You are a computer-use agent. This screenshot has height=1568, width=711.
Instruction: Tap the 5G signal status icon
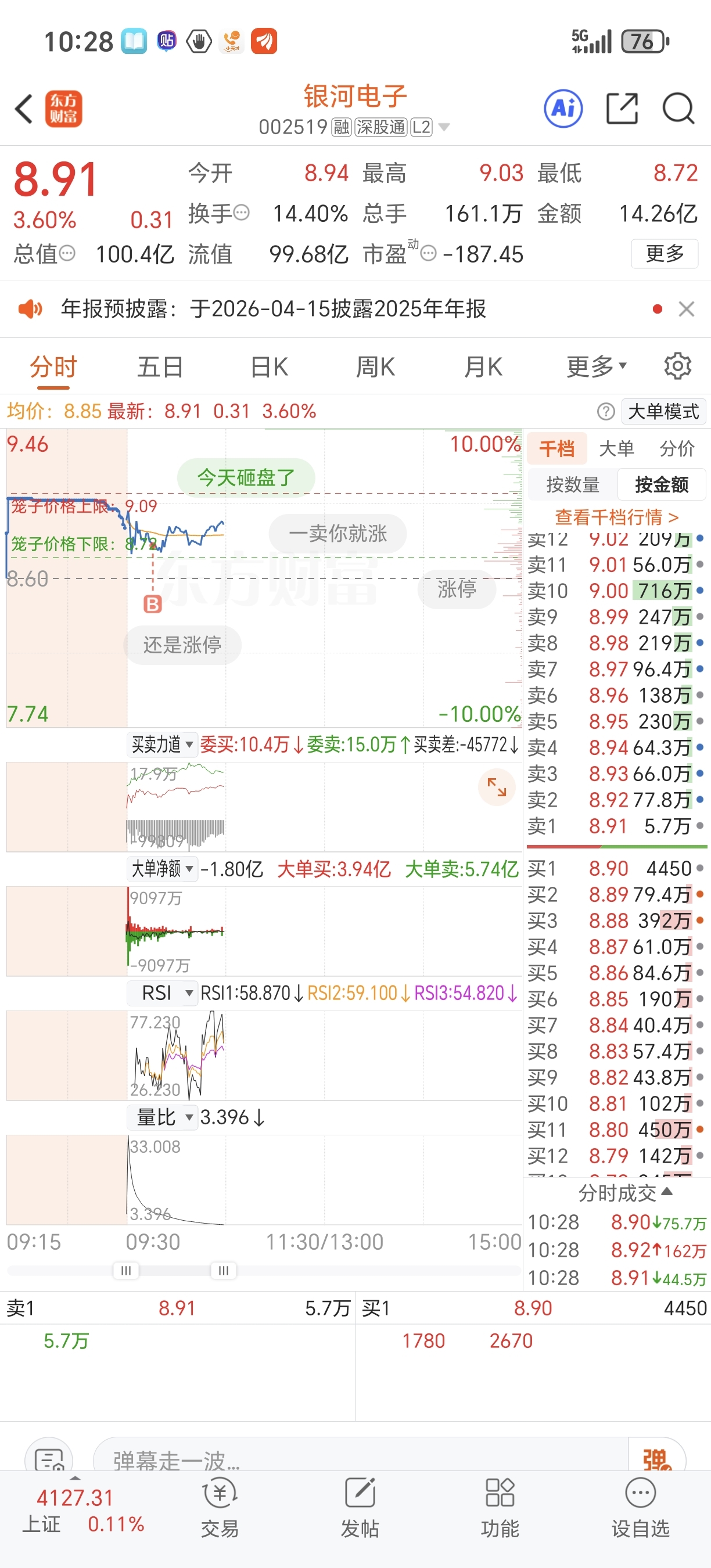pos(591,41)
